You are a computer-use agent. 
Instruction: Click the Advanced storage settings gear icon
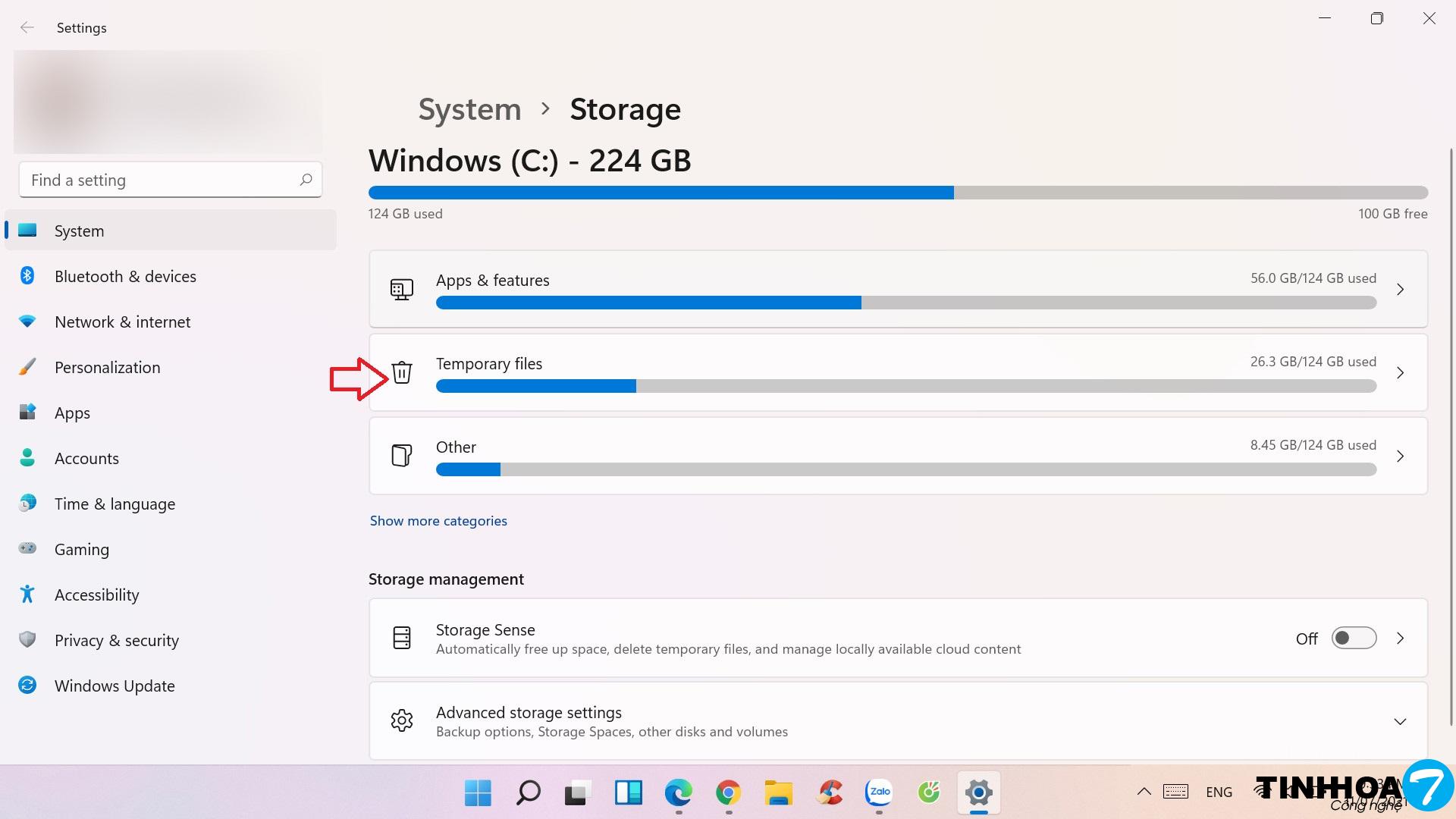coord(401,720)
